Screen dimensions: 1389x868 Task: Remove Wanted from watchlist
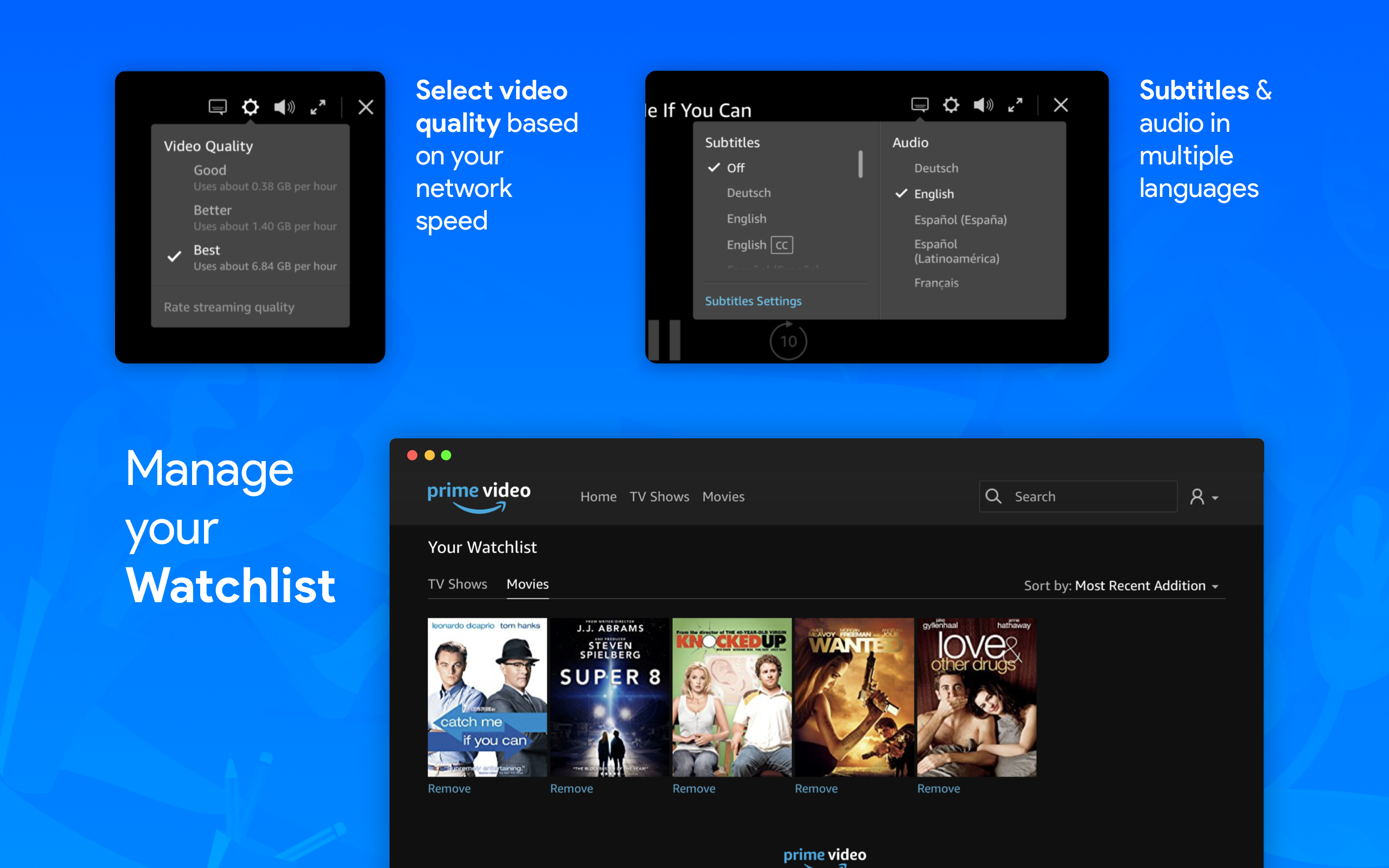click(815, 789)
